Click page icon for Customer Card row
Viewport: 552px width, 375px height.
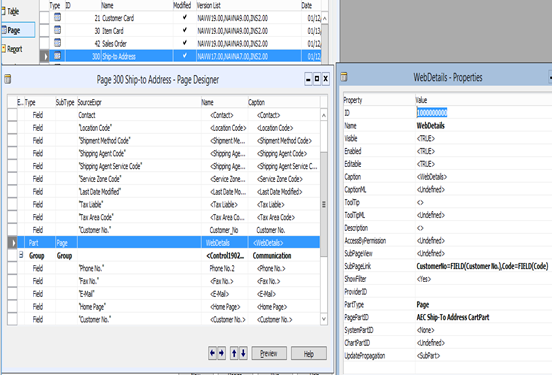57,17
